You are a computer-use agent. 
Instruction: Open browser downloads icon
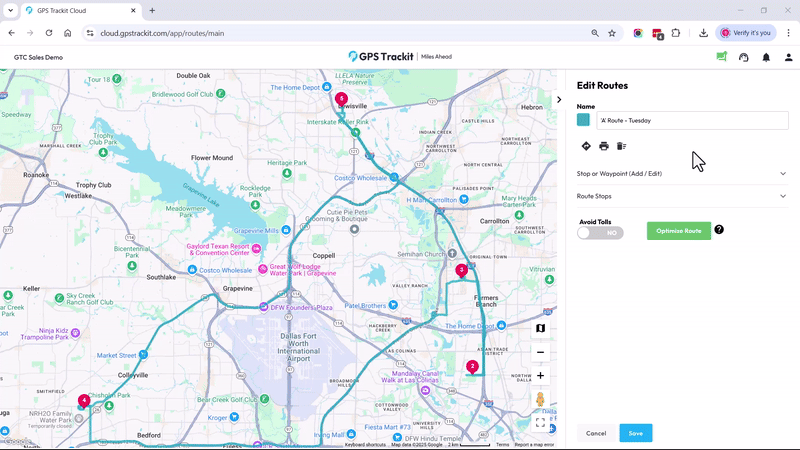703,33
